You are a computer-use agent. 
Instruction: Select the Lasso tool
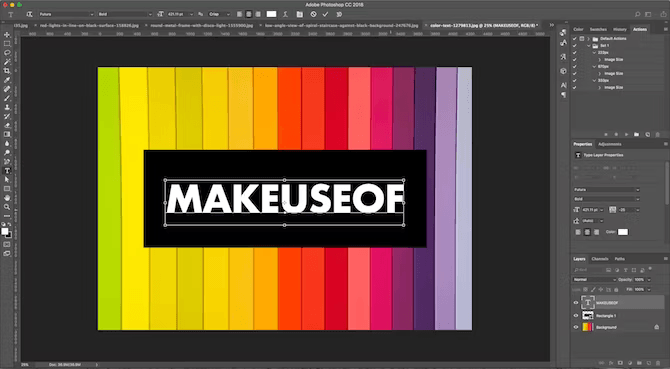click(x=7, y=53)
